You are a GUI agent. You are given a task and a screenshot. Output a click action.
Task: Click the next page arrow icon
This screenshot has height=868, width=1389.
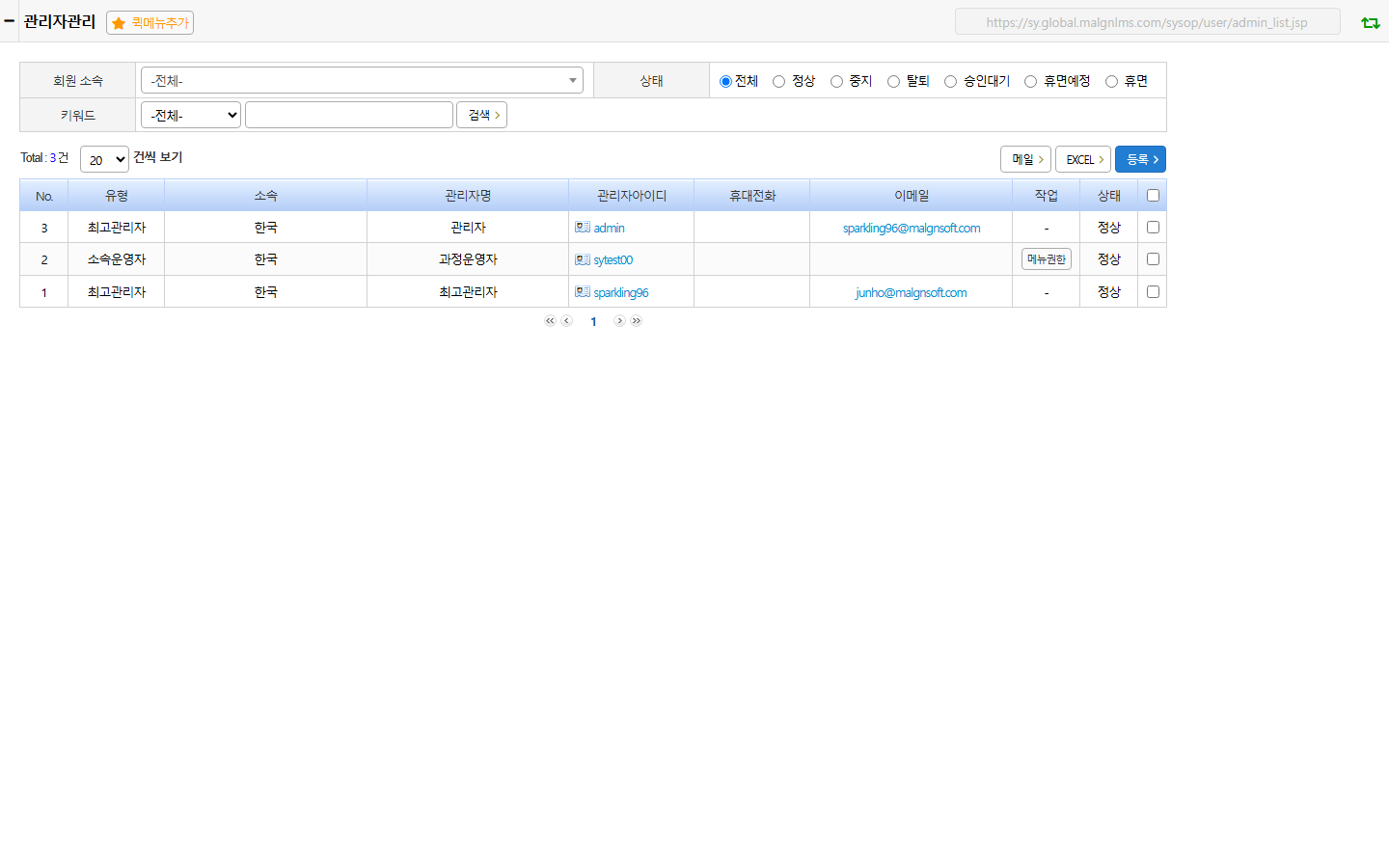(x=619, y=321)
